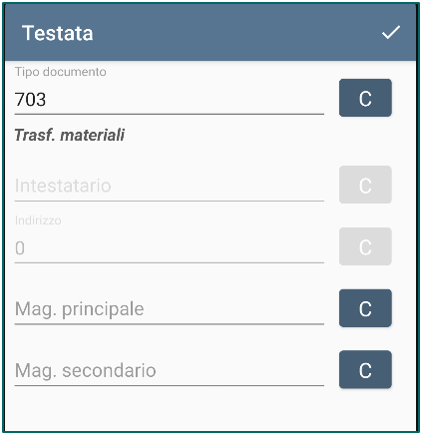
Task: Click the underline beneath the 703 value
Action: coord(169,114)
